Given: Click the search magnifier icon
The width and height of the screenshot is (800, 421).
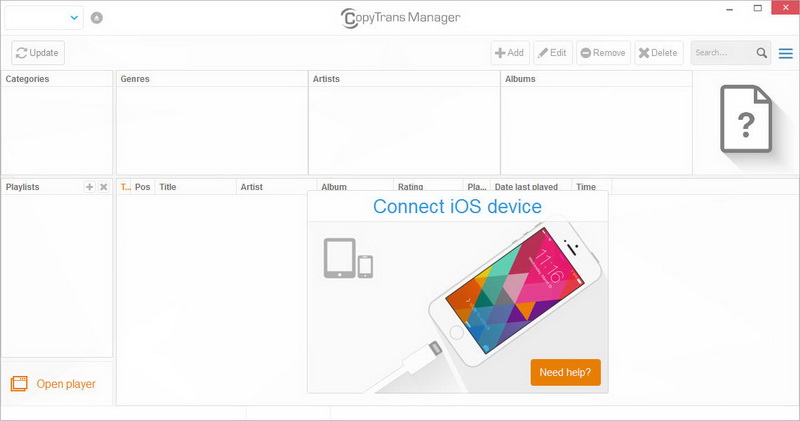Looking at the screenshot, I should pos(762,53).
